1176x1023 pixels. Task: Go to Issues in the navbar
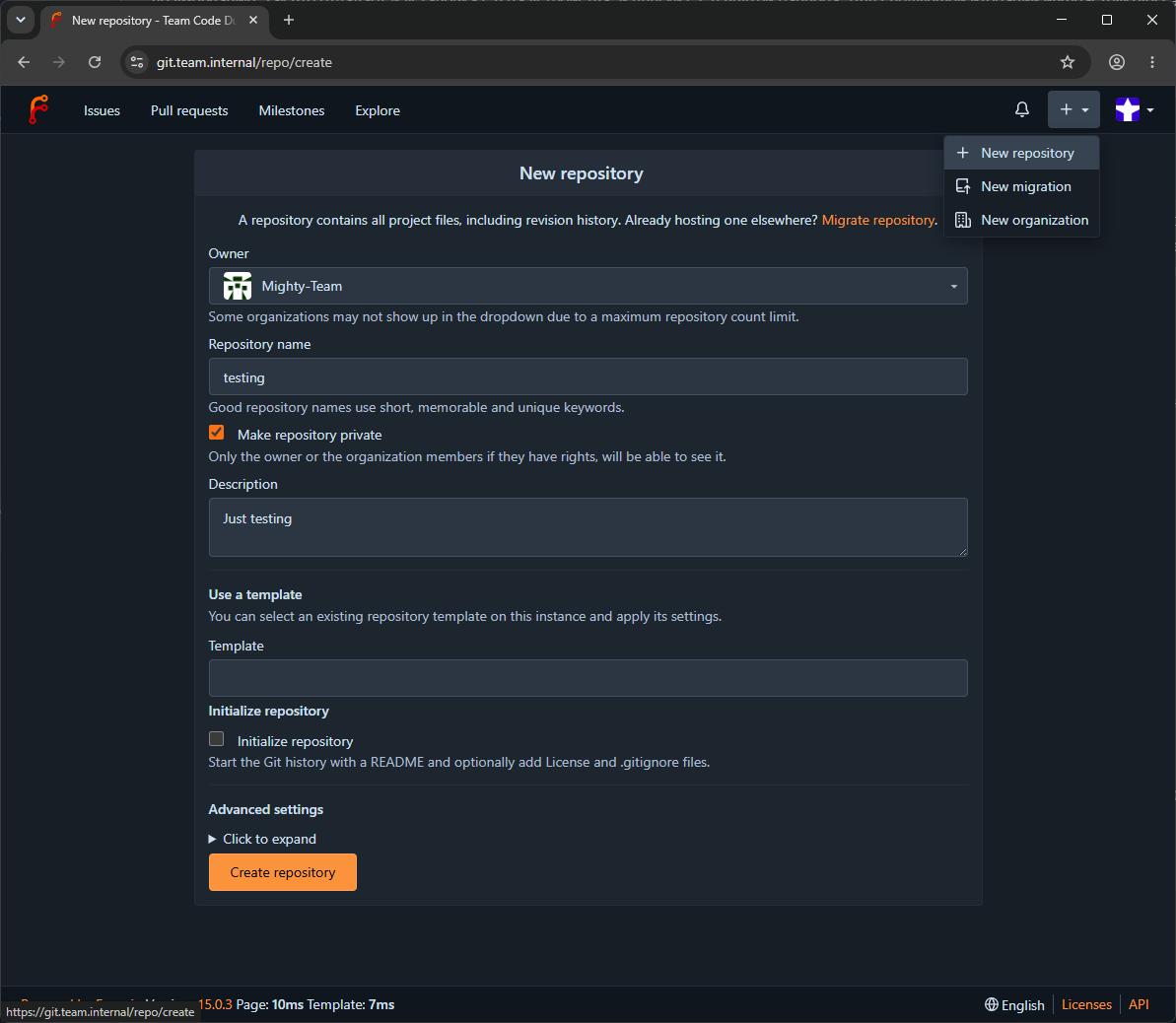pyautogui.click(x=102, y=110)
